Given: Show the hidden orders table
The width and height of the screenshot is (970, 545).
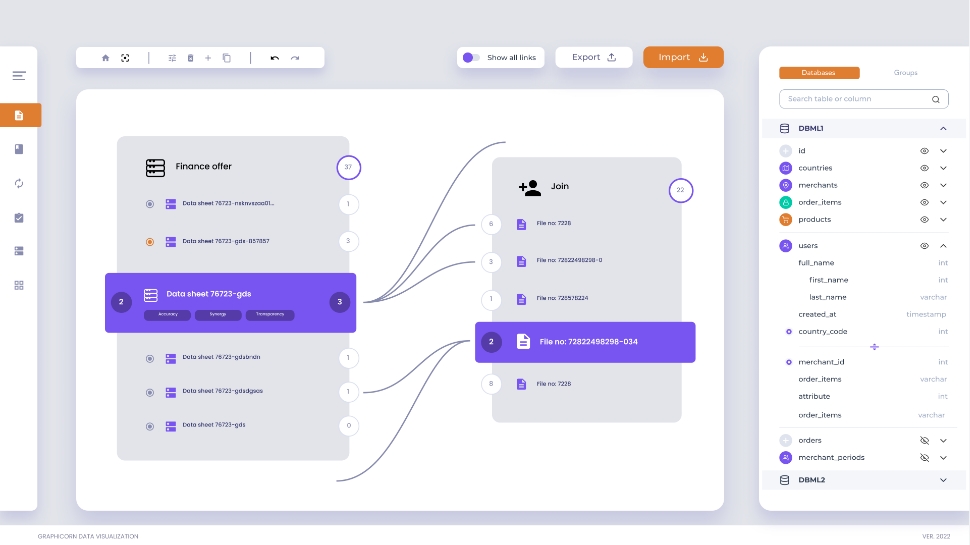Looking at the screenshot, I should [924, 440].
